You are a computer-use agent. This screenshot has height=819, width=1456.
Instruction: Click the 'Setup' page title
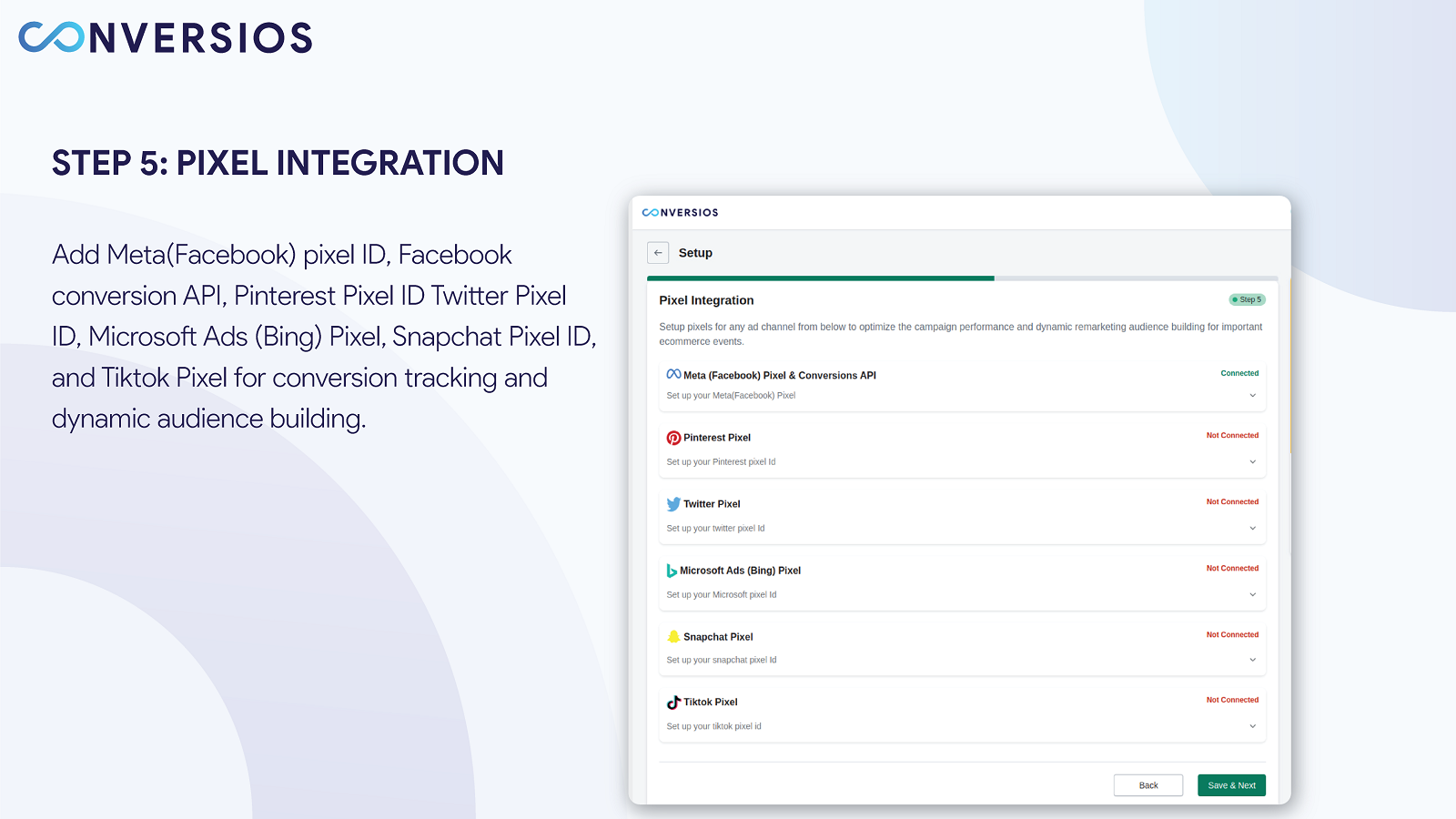click(x=695, y=253)
